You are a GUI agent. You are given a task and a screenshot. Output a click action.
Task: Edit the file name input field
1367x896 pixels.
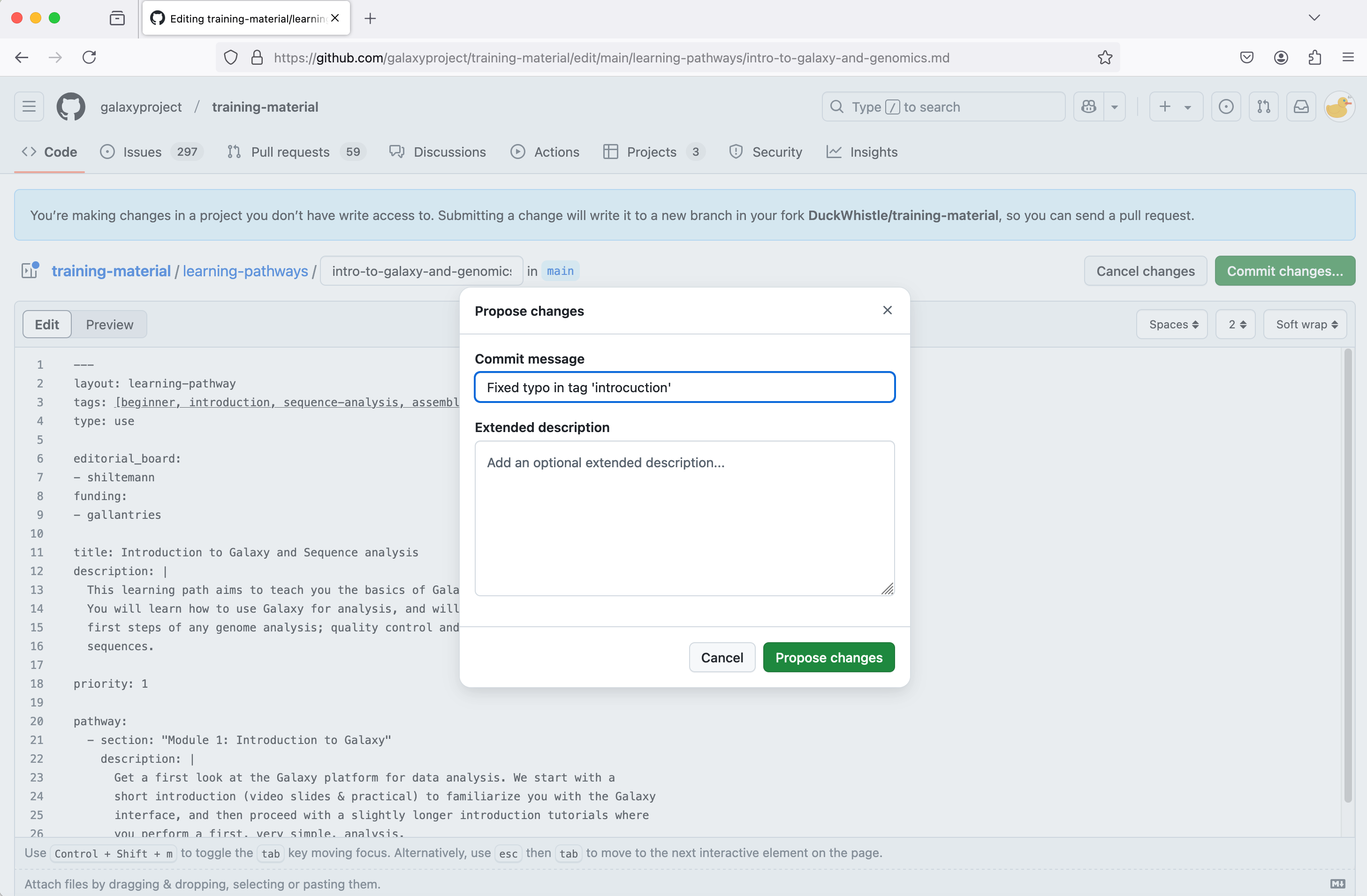click(x=422, y=271)
